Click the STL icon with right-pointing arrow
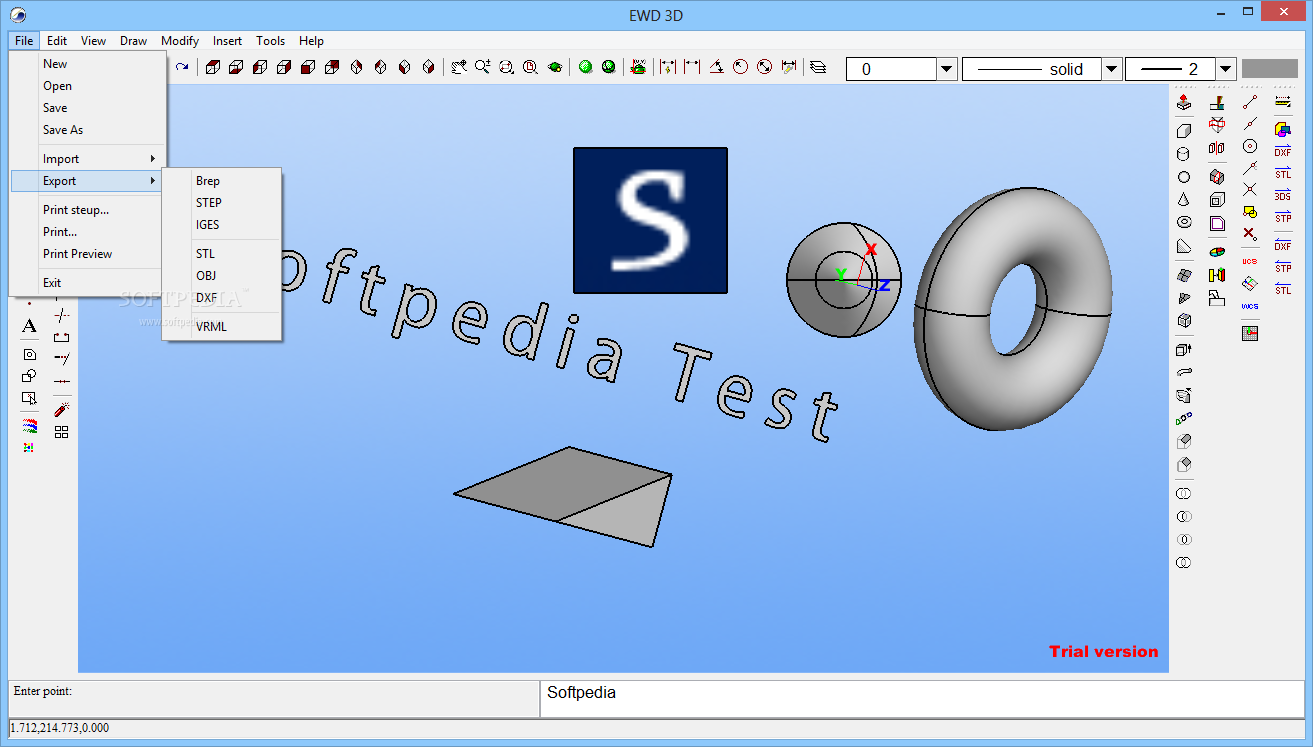This screenshot has width=1313, height=747. (x=1283, y=174)
